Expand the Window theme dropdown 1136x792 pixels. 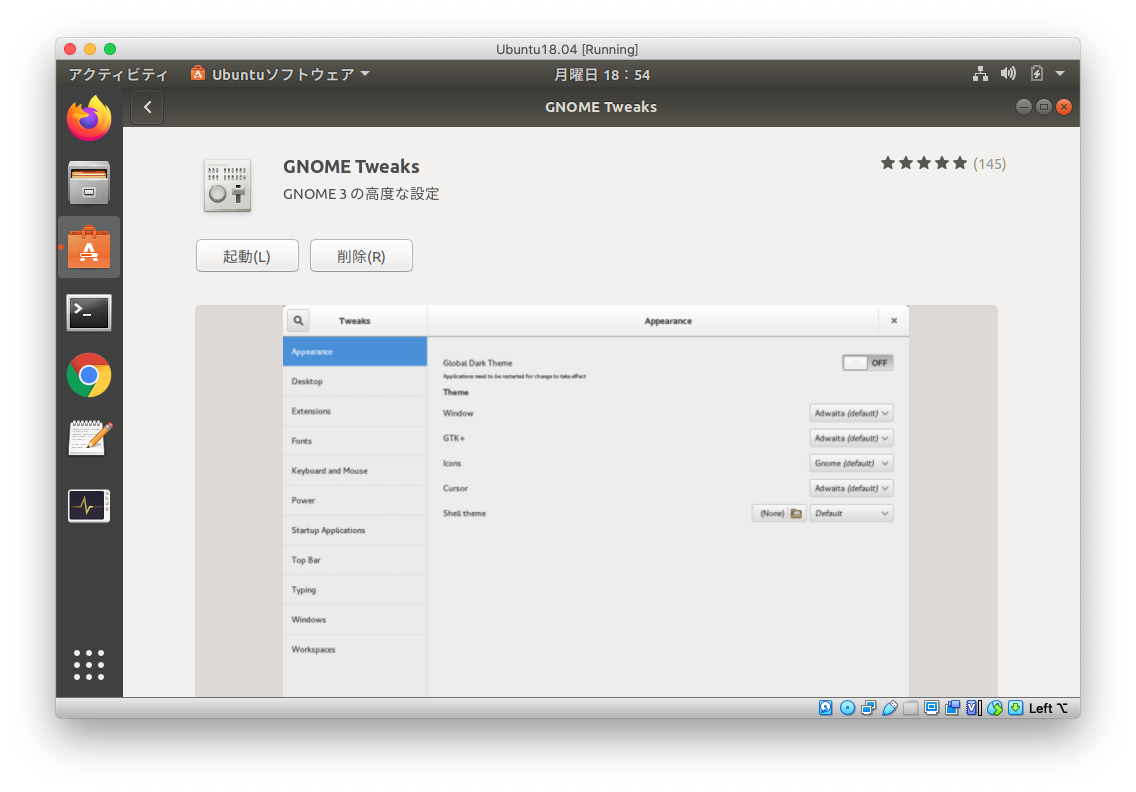[851, 413]
